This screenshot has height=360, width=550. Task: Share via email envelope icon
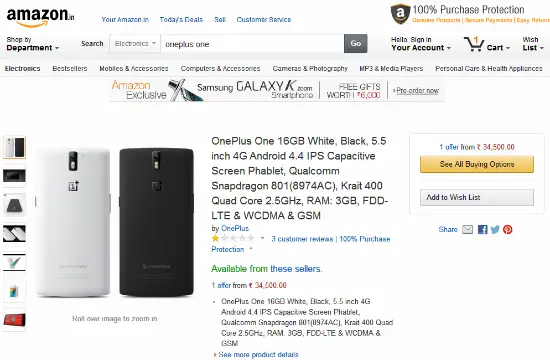pyautogui.click(x=468, y=229)
